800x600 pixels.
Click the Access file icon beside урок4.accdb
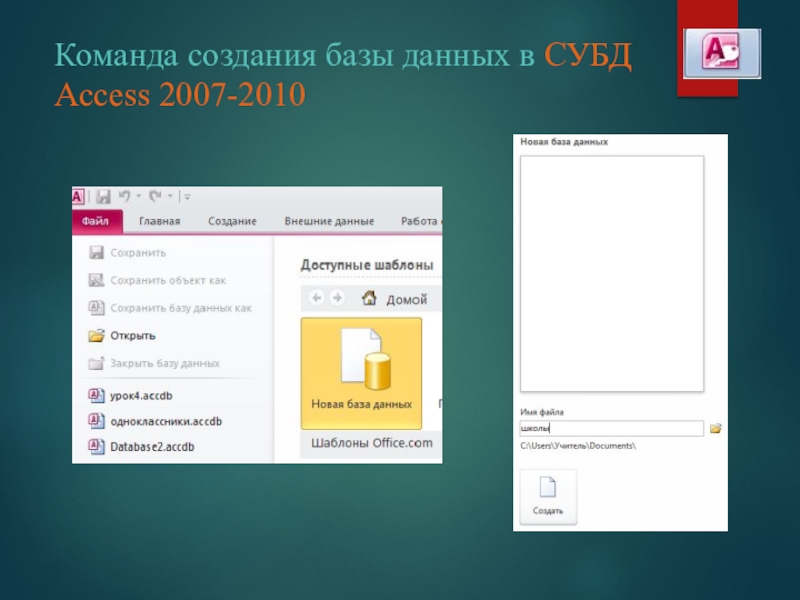tap(96, 395)
